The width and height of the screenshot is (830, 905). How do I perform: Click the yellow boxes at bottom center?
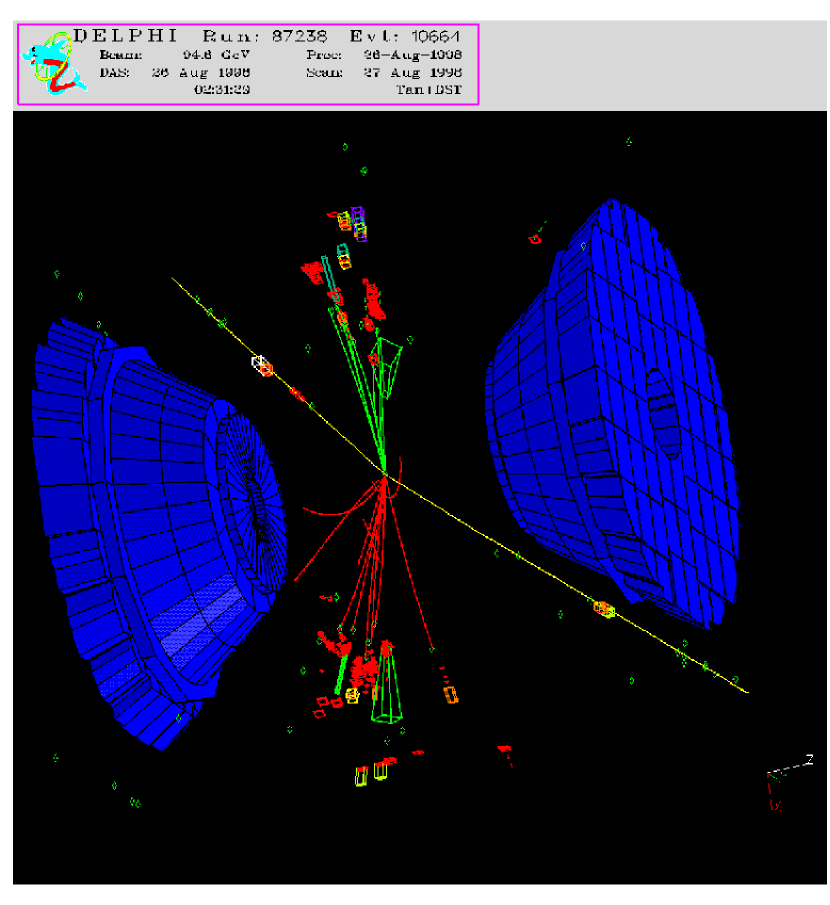point(370,773)
